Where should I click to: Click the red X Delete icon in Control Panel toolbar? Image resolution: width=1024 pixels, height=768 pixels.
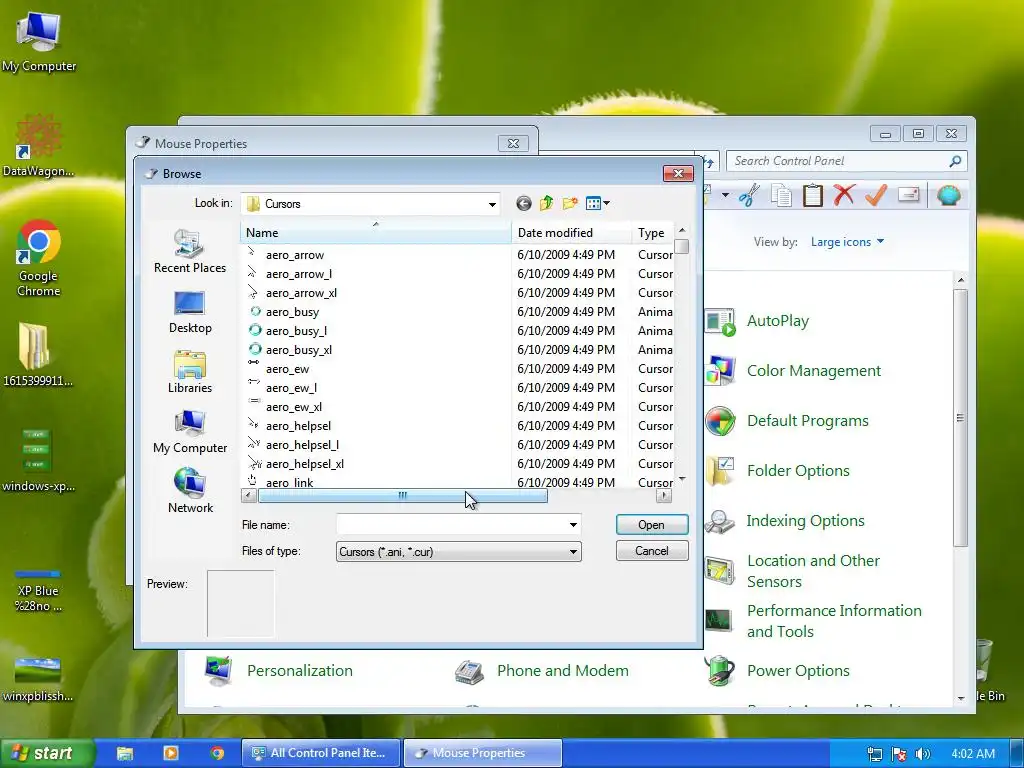[x=844, y=195]
